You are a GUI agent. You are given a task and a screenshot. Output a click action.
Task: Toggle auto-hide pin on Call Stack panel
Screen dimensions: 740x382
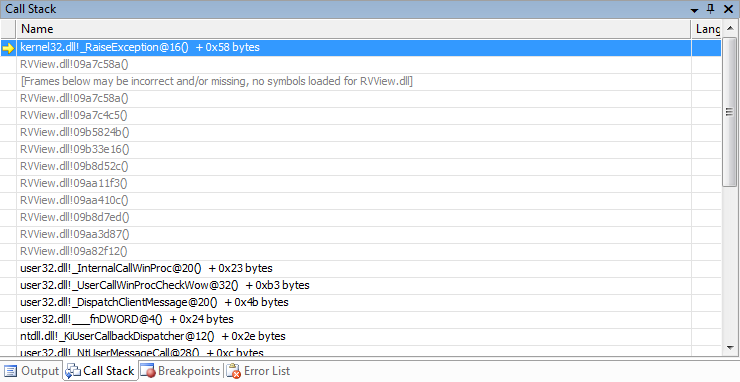click(711, 9)
